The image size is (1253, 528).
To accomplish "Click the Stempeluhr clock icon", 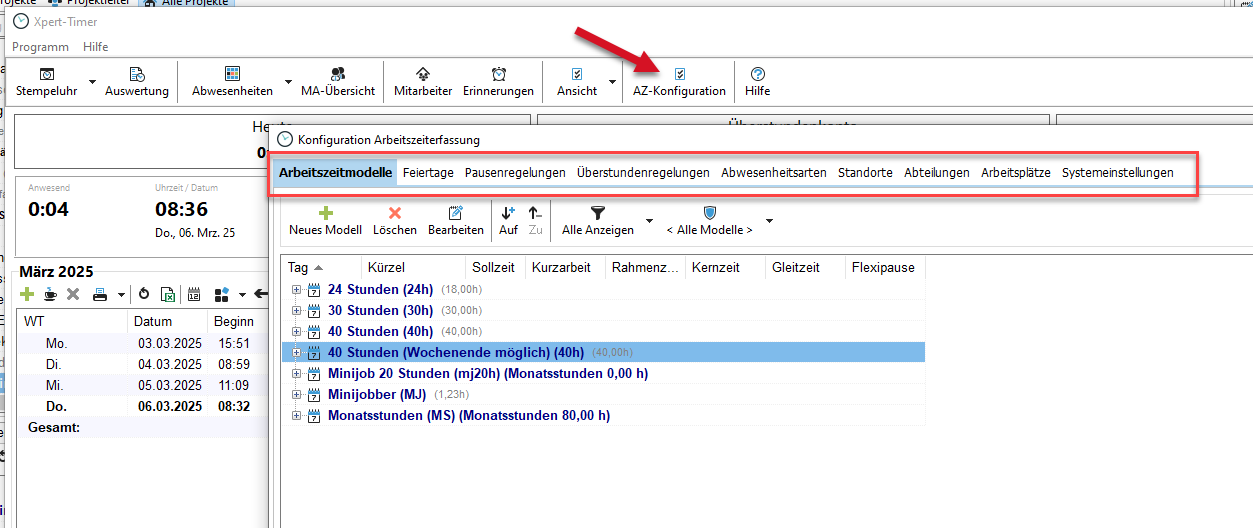I will pos(46,74).
